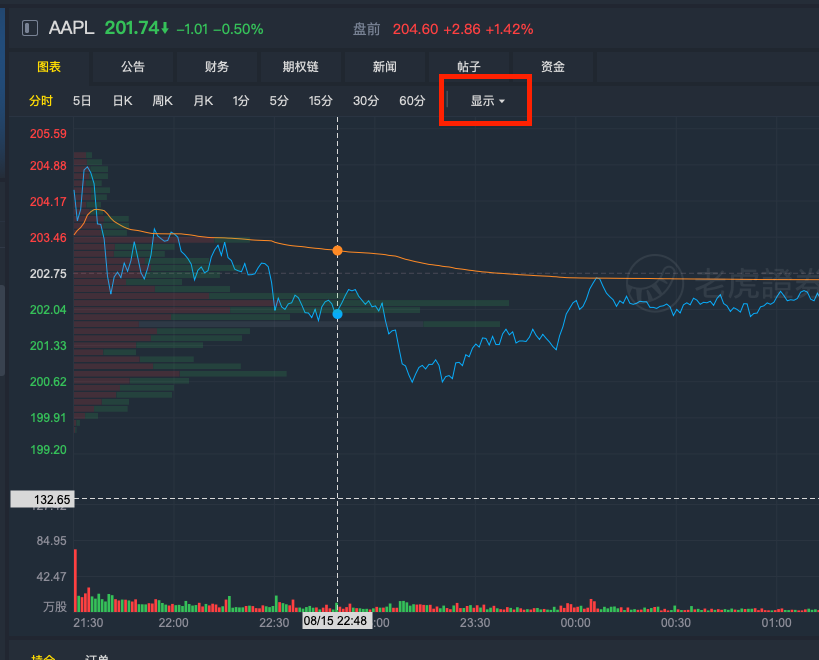Click the price change -1.01 -0.50% text
This screenshot has width=819, height=660.
pos(220,29)
